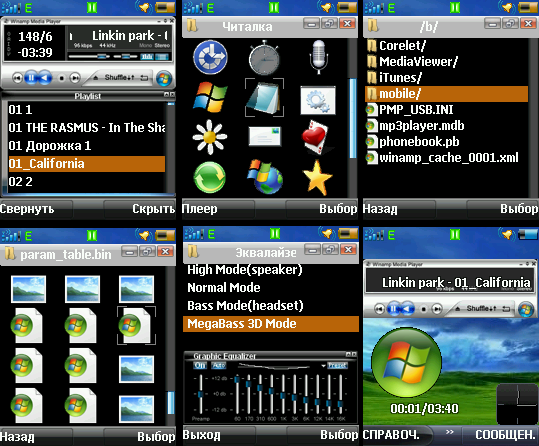This screenshot has width=539, height=446.
Task: Click eject icon in top-left Winamp player
Action: [x=96, y=78]
